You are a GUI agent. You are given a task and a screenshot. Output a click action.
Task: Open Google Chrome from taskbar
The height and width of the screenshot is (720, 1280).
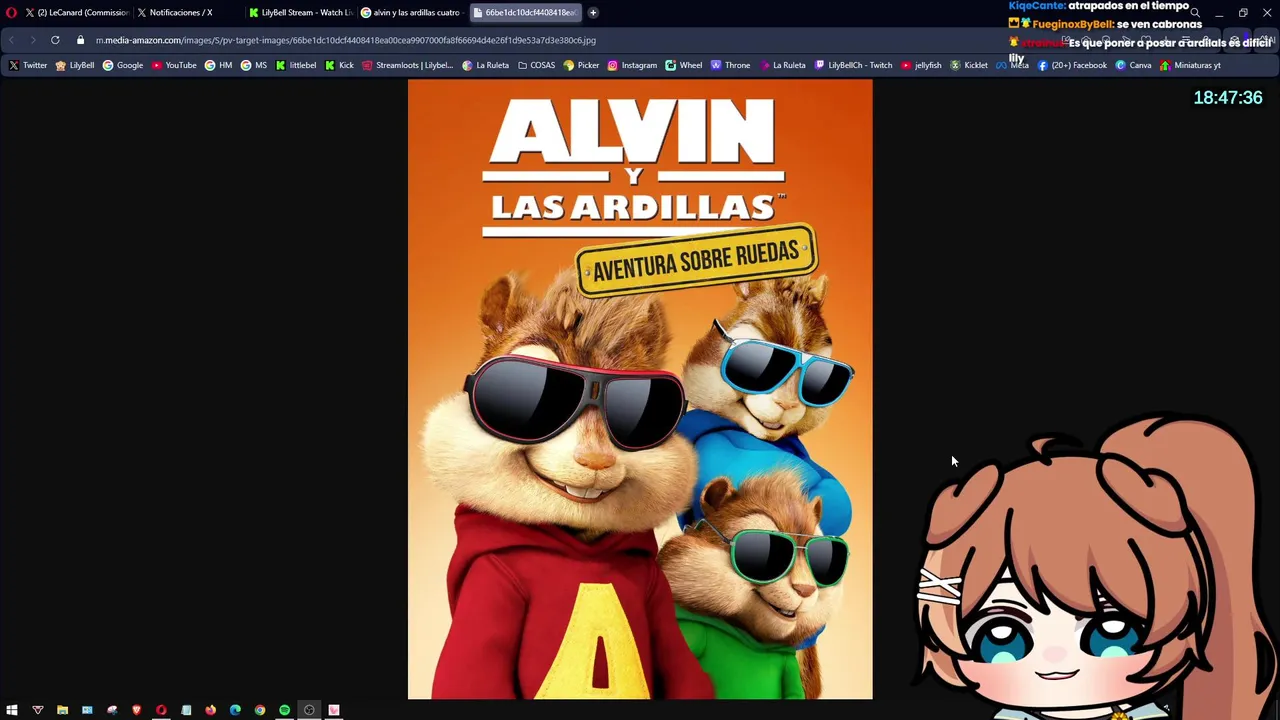click(260, 710)
